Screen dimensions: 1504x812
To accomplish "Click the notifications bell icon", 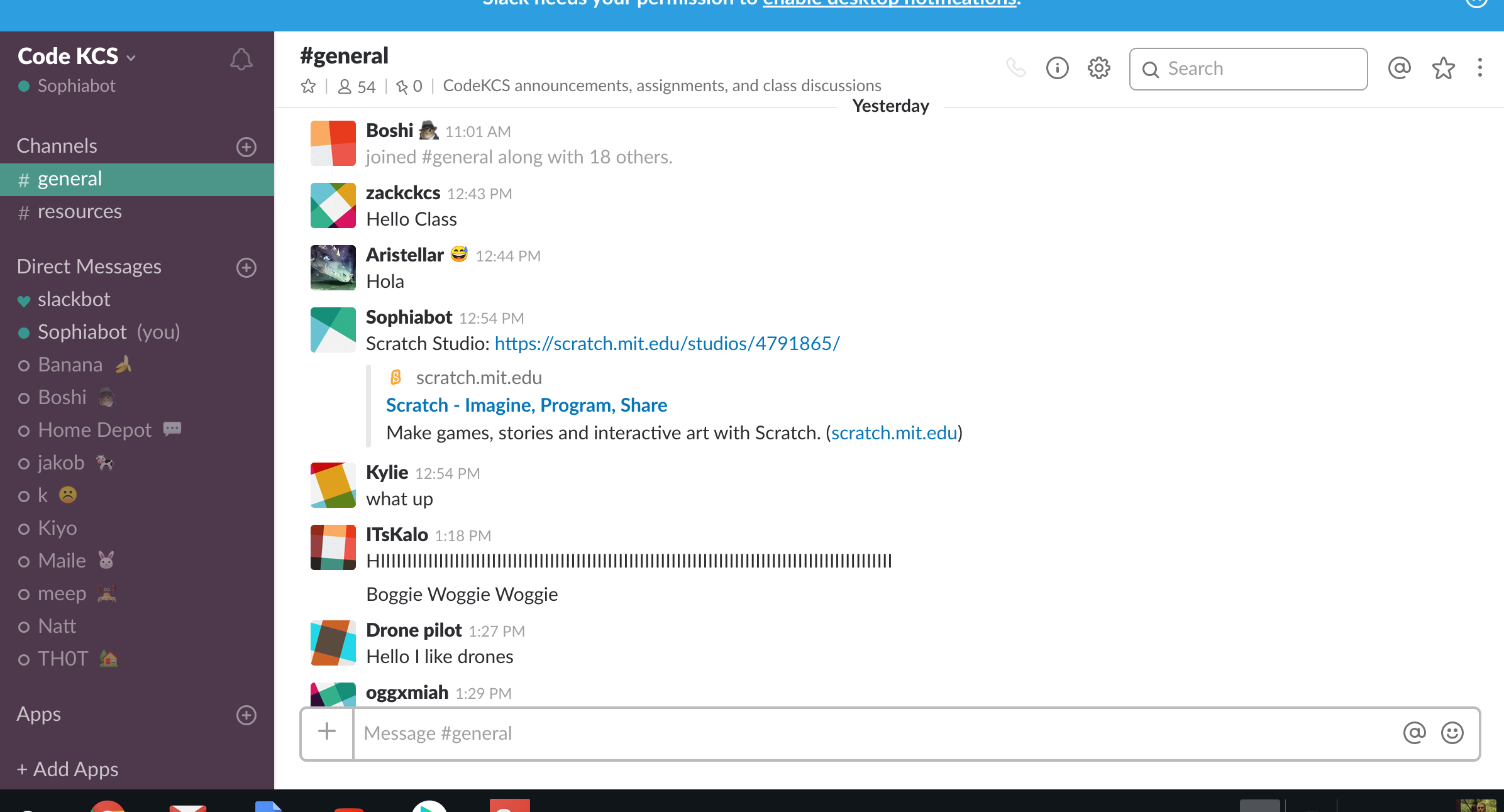I will click(x=241, y=60).
